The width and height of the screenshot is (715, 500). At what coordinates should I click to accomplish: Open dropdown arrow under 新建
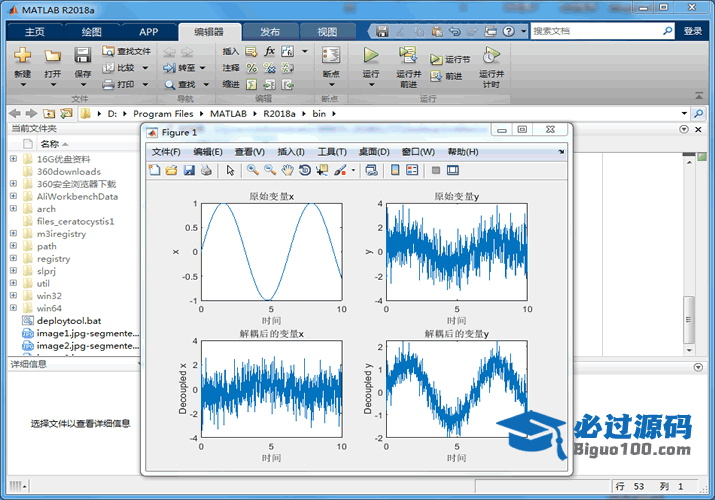(23, 85)
